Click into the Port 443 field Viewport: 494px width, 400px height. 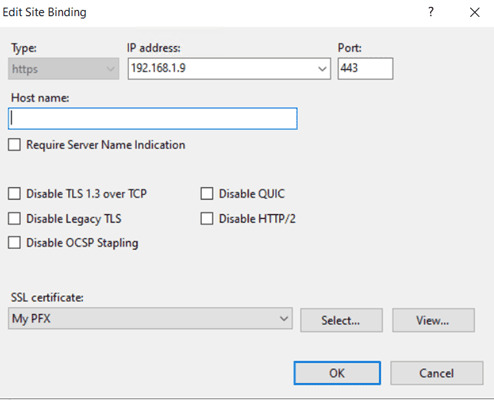pyautogui.click(x=365, y=69)
